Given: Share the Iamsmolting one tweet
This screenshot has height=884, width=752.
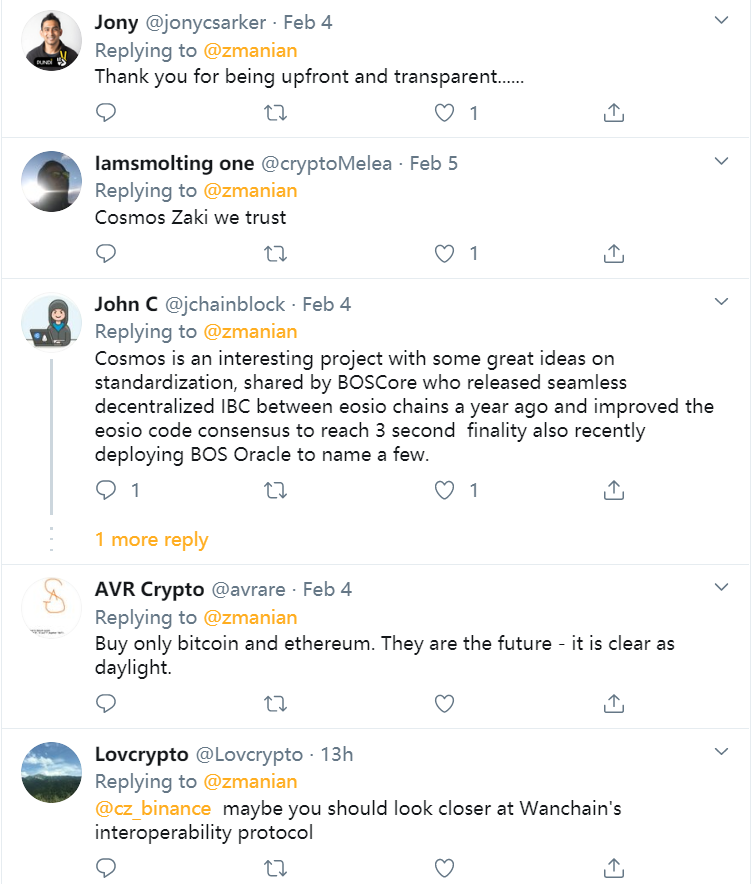Looking at the screenshot, I should (615, 254).
